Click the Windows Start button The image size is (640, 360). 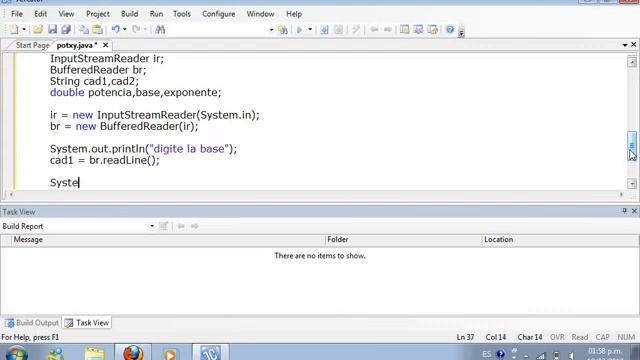click(x=17, y=353)
